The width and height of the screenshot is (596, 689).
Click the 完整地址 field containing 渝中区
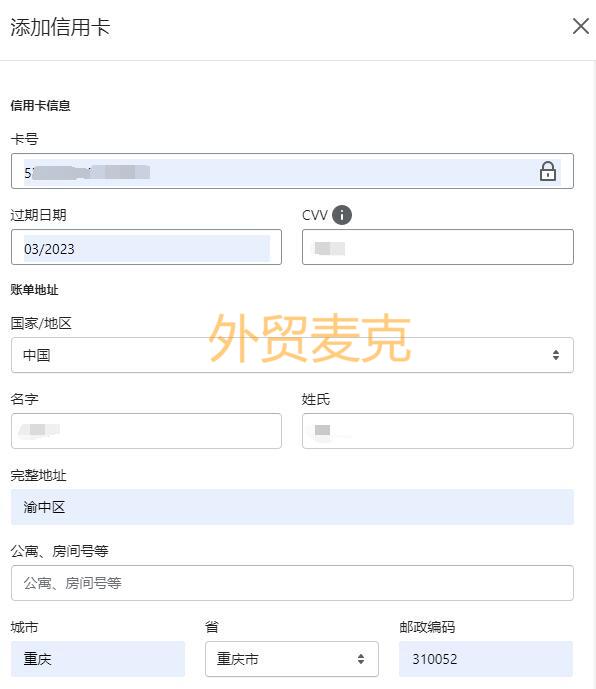click(x=292, y=507)
